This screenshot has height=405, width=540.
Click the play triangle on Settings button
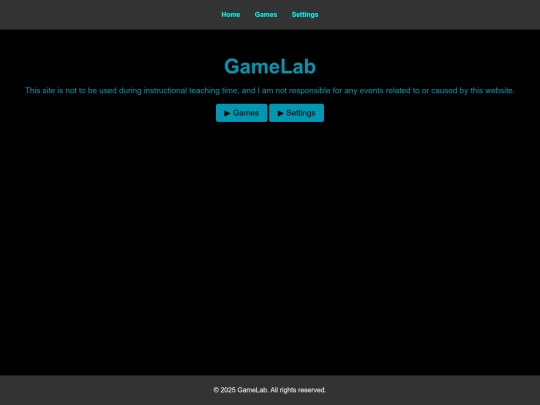(281, 113)
